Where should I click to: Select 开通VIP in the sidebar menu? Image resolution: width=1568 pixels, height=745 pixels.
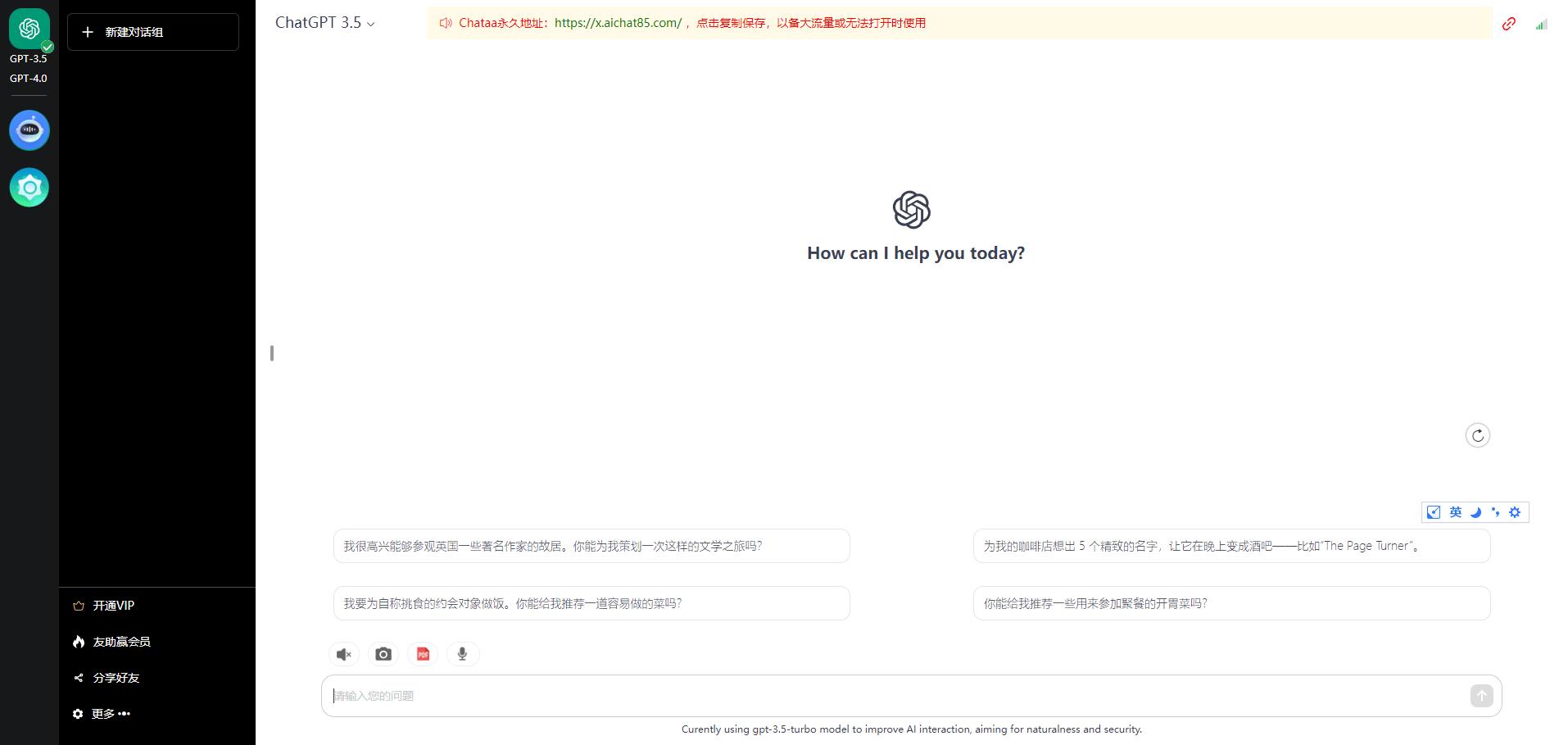(113, 606)
